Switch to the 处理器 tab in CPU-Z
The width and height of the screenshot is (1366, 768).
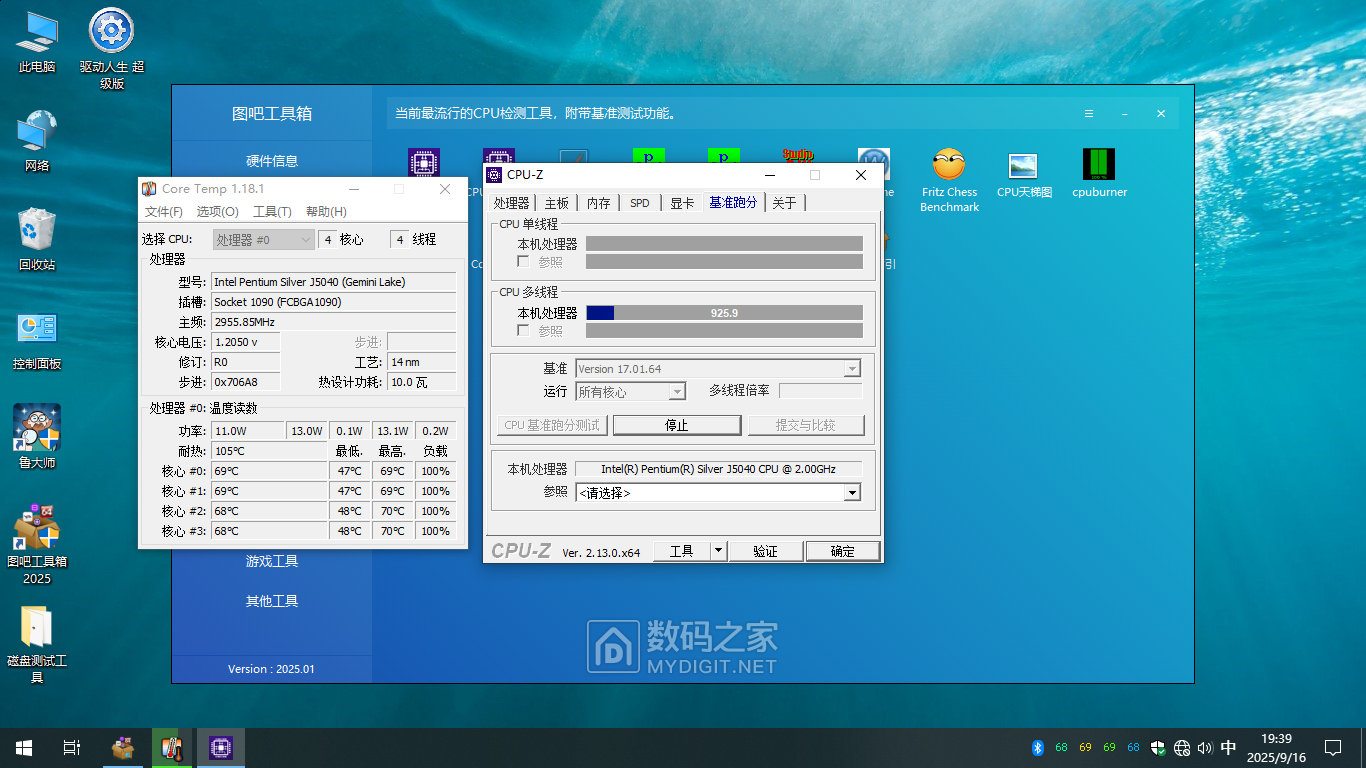[511, 203]
